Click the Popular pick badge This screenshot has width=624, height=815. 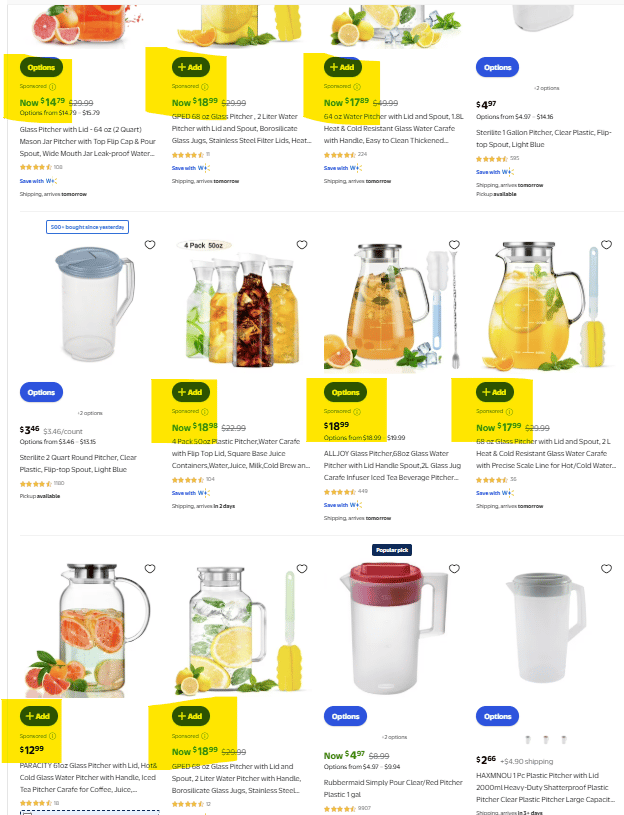click(x=392, y=550)
